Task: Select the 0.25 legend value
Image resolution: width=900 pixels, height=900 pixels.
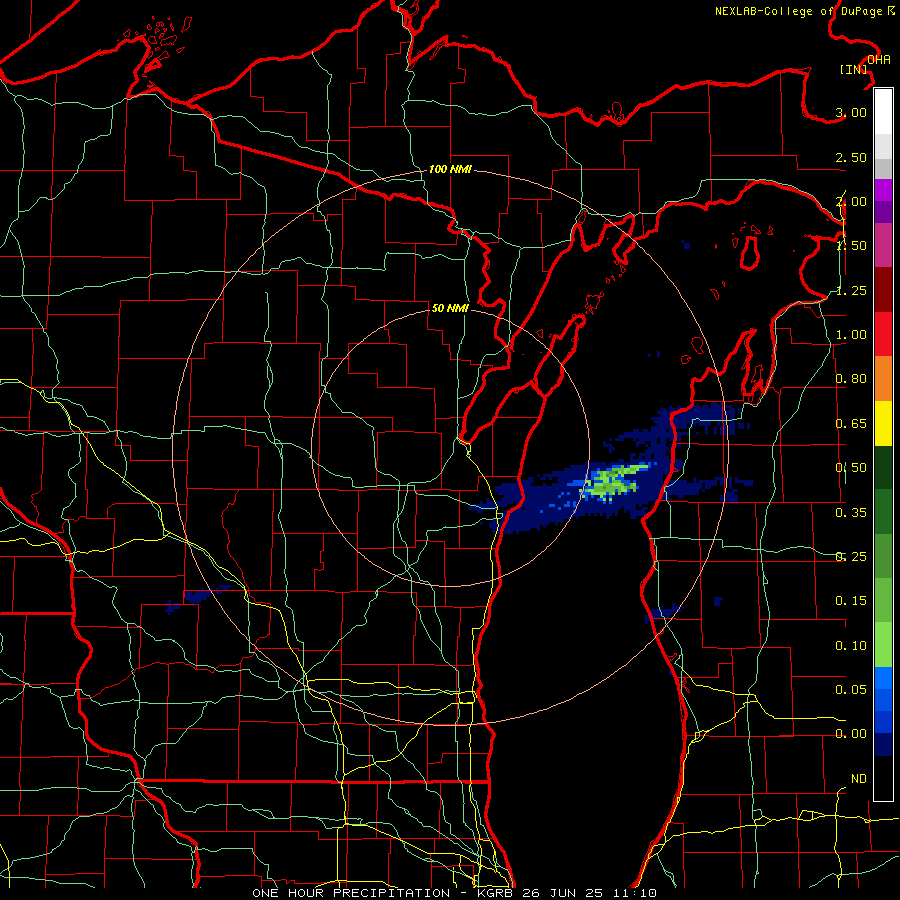Action: (851, 557)
